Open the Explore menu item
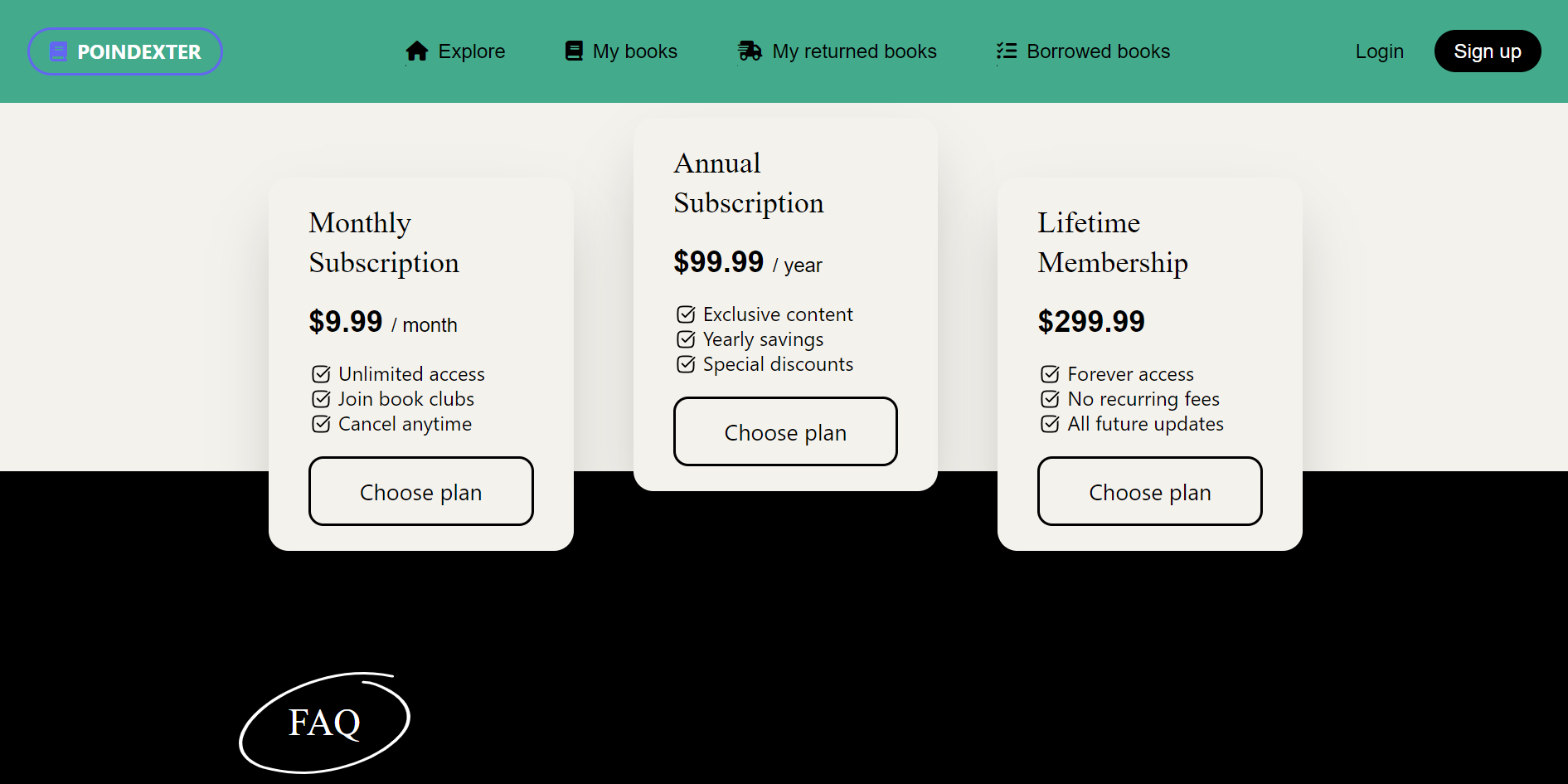This screenshot has width=1568, height=784. click(x=471, y=51)
